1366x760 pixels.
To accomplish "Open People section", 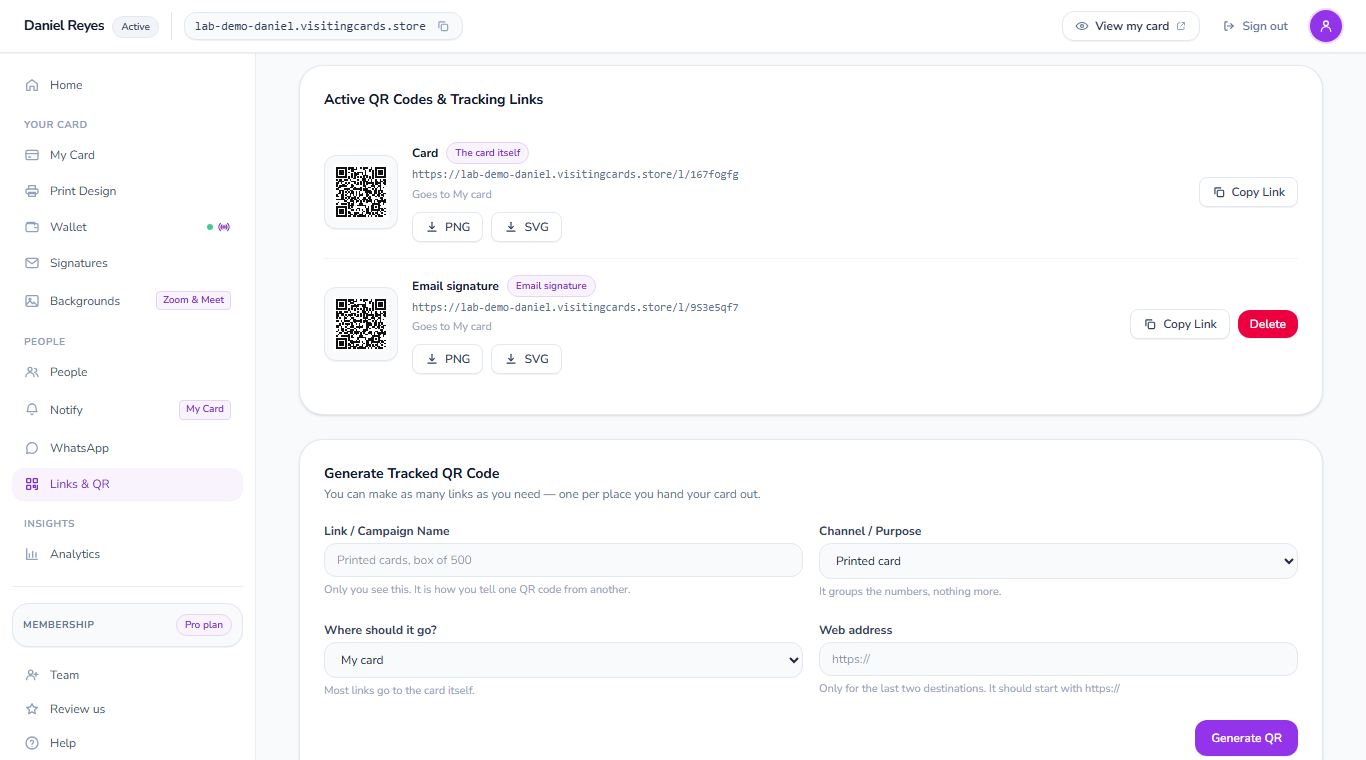I will point(127,372).
